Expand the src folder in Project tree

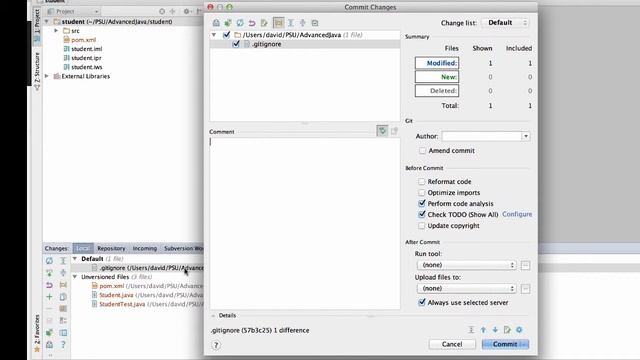56,31
